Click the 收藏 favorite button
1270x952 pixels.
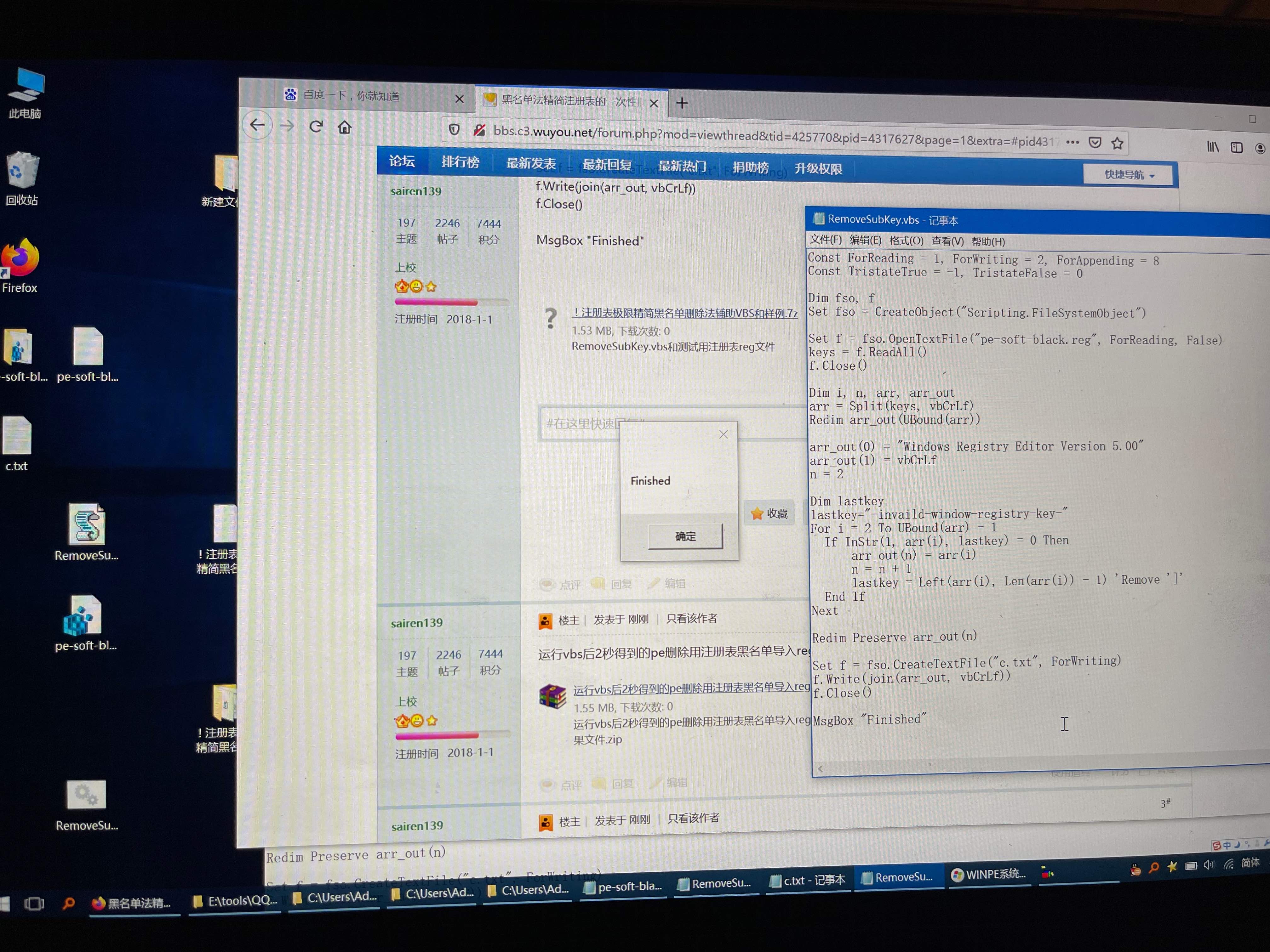point(769,513)
